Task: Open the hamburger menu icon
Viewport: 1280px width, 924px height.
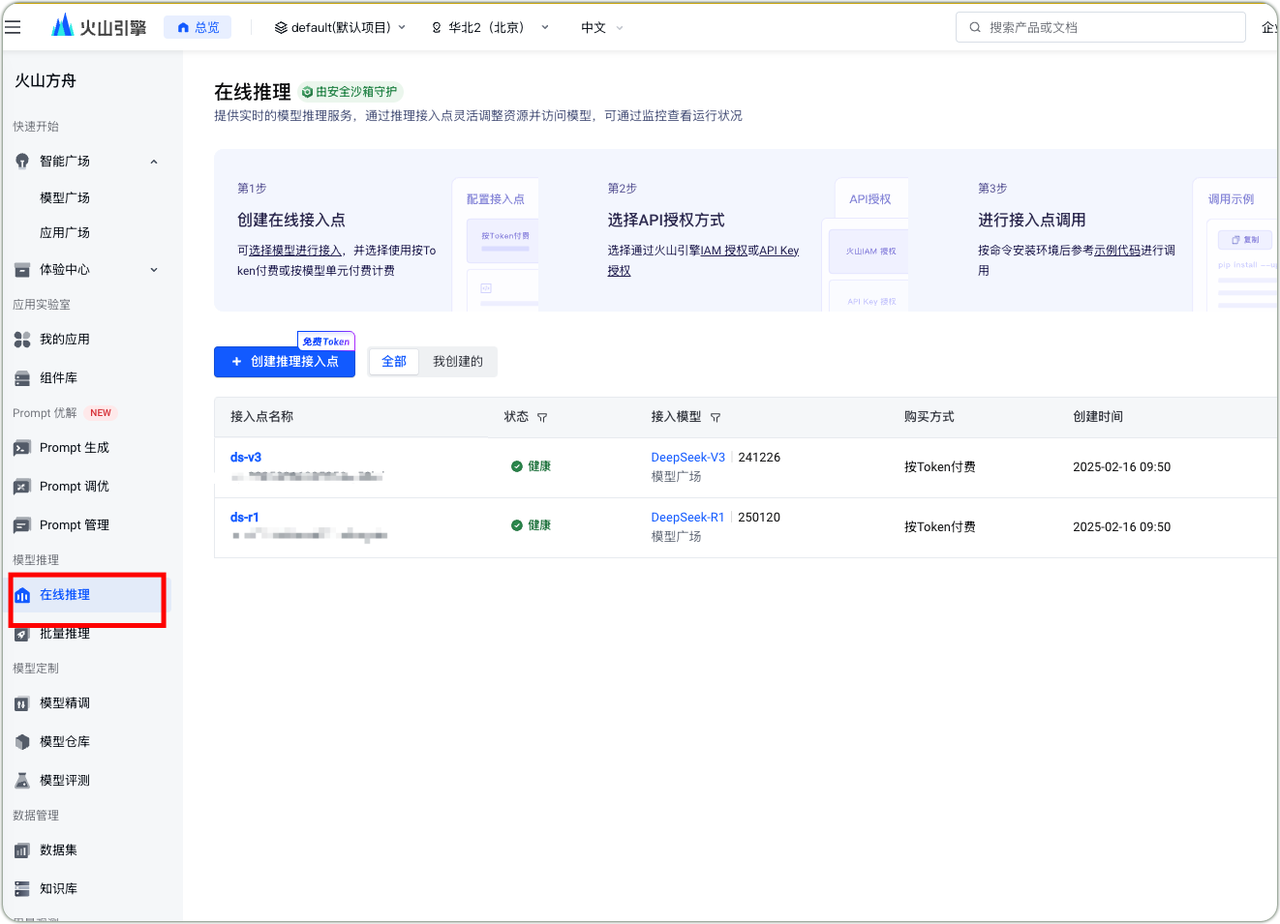Action: 13,27
